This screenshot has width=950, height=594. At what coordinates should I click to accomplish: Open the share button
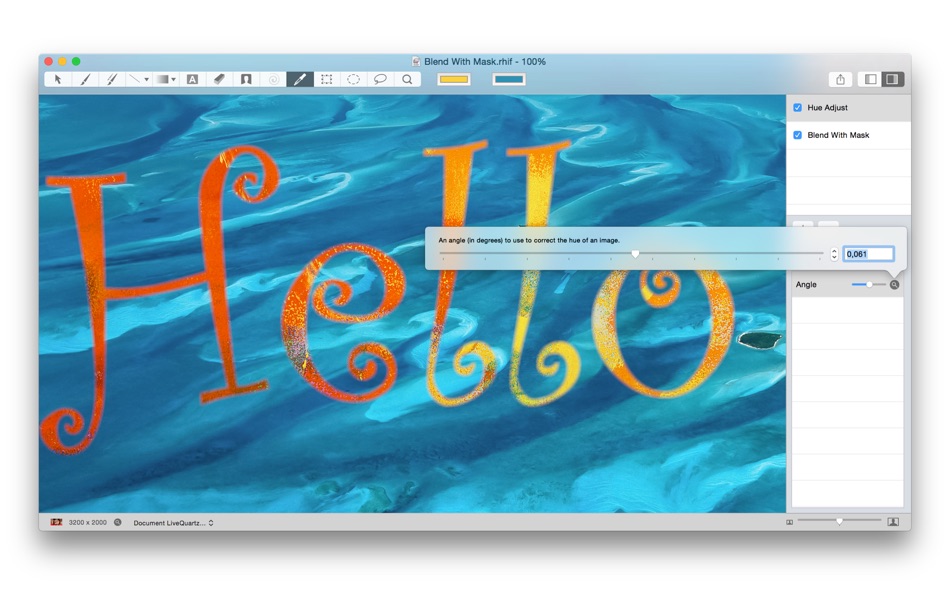[x=840, y=79]
